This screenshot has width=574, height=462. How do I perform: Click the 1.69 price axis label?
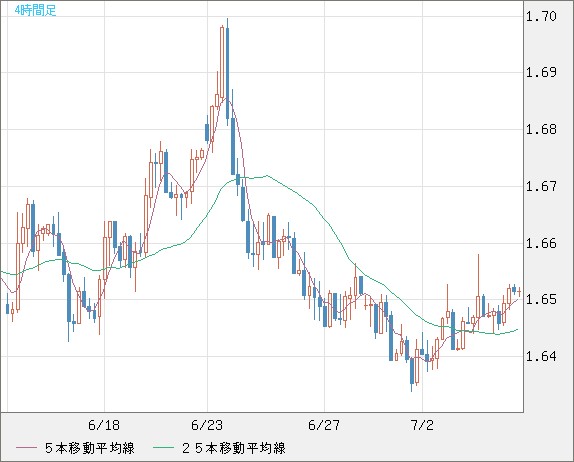coord(541,72)
